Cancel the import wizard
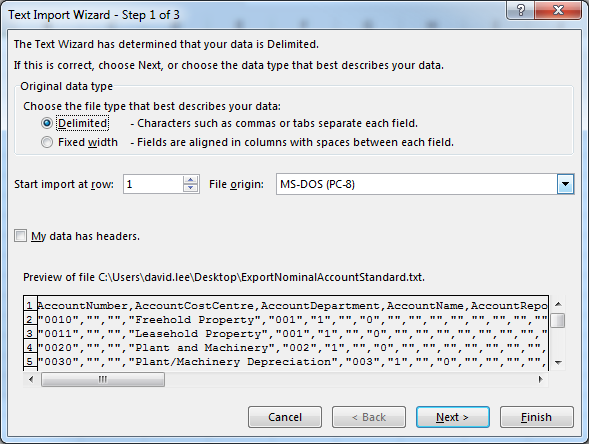Viewport: 589px width, 444px height. pyautogui.click(x=285, y=417)
